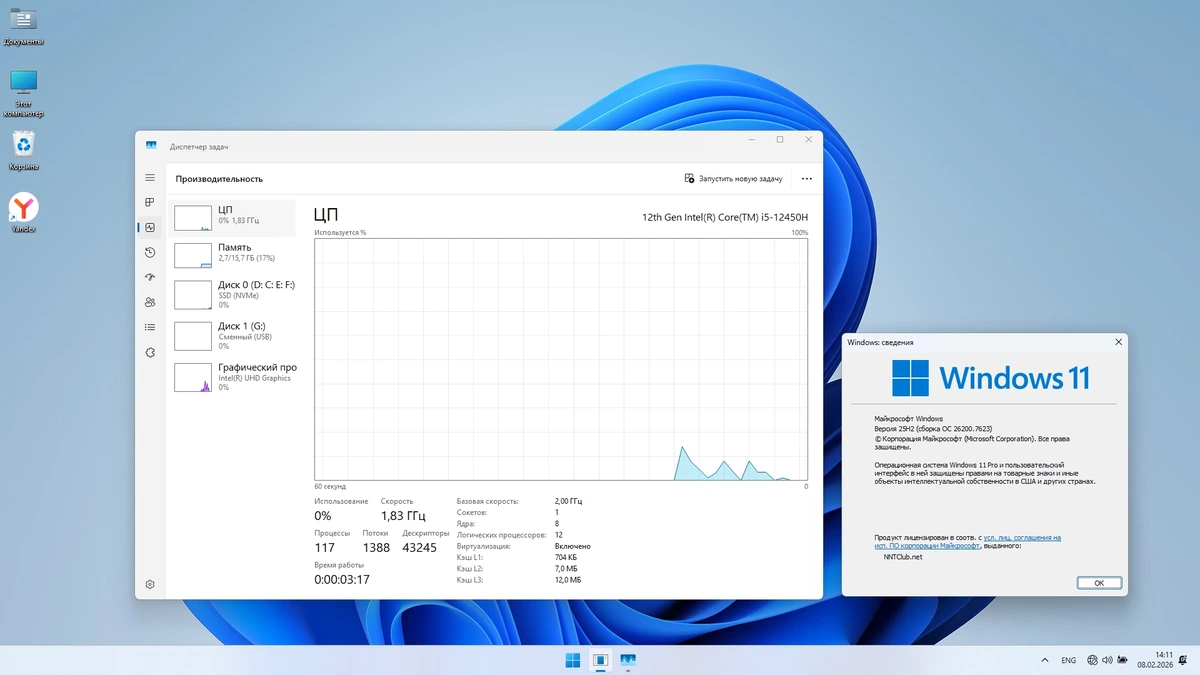Click the threads count 1388
The image size is (1200, 675).
click(376, 548)
